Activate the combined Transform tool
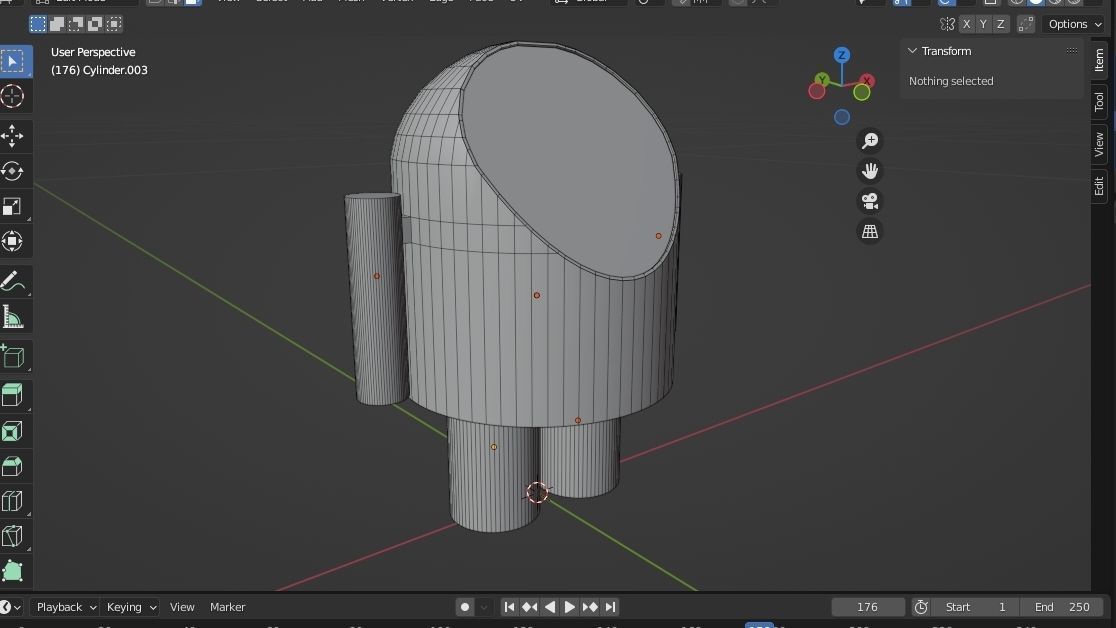This screenshot has width=1116, height=628. click(12, 241)
